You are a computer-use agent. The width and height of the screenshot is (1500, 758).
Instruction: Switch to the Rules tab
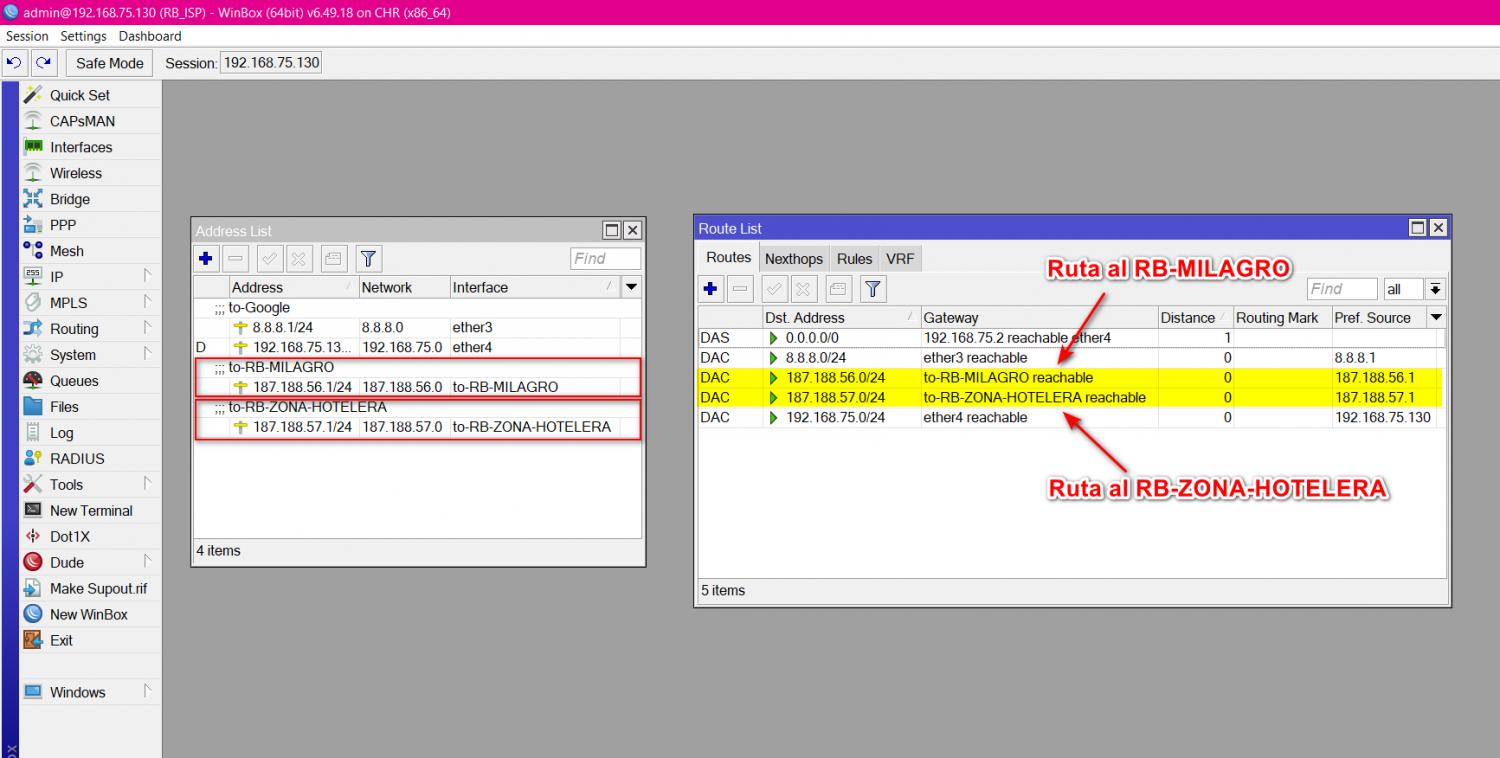coord(854,259)
